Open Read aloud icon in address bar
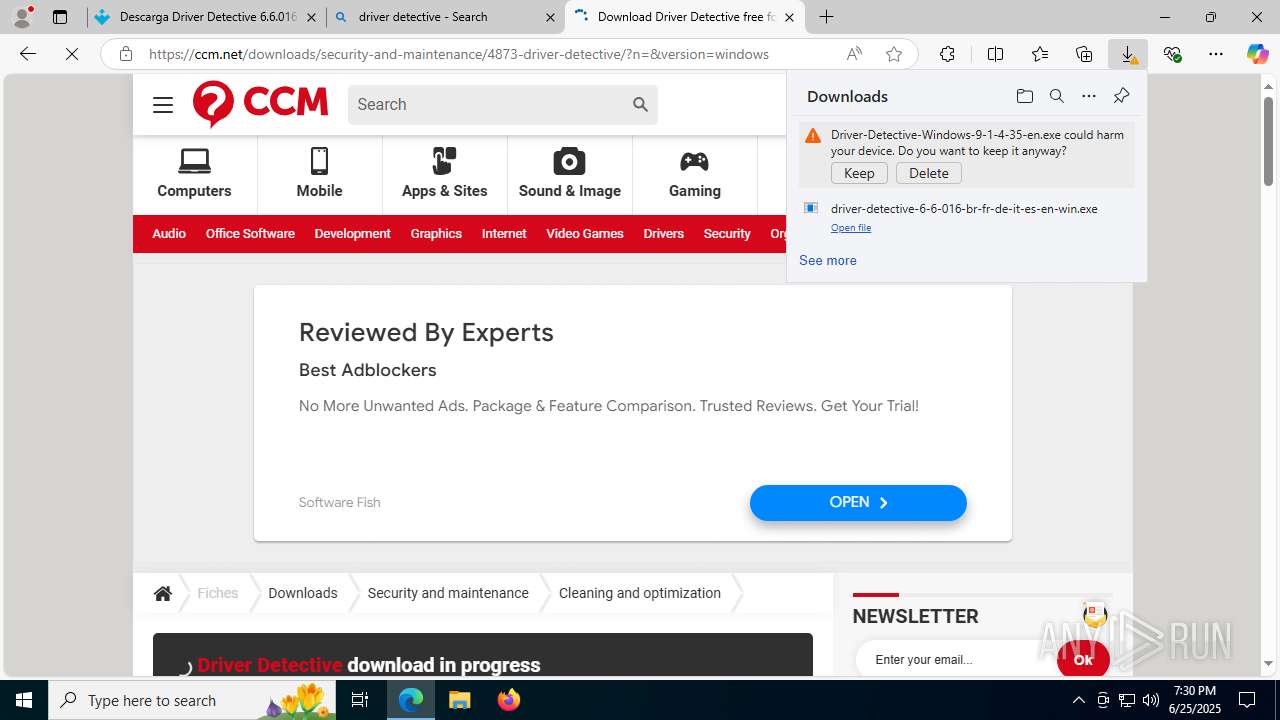Screen dimensions: 1280x720 tap(854, 54)
